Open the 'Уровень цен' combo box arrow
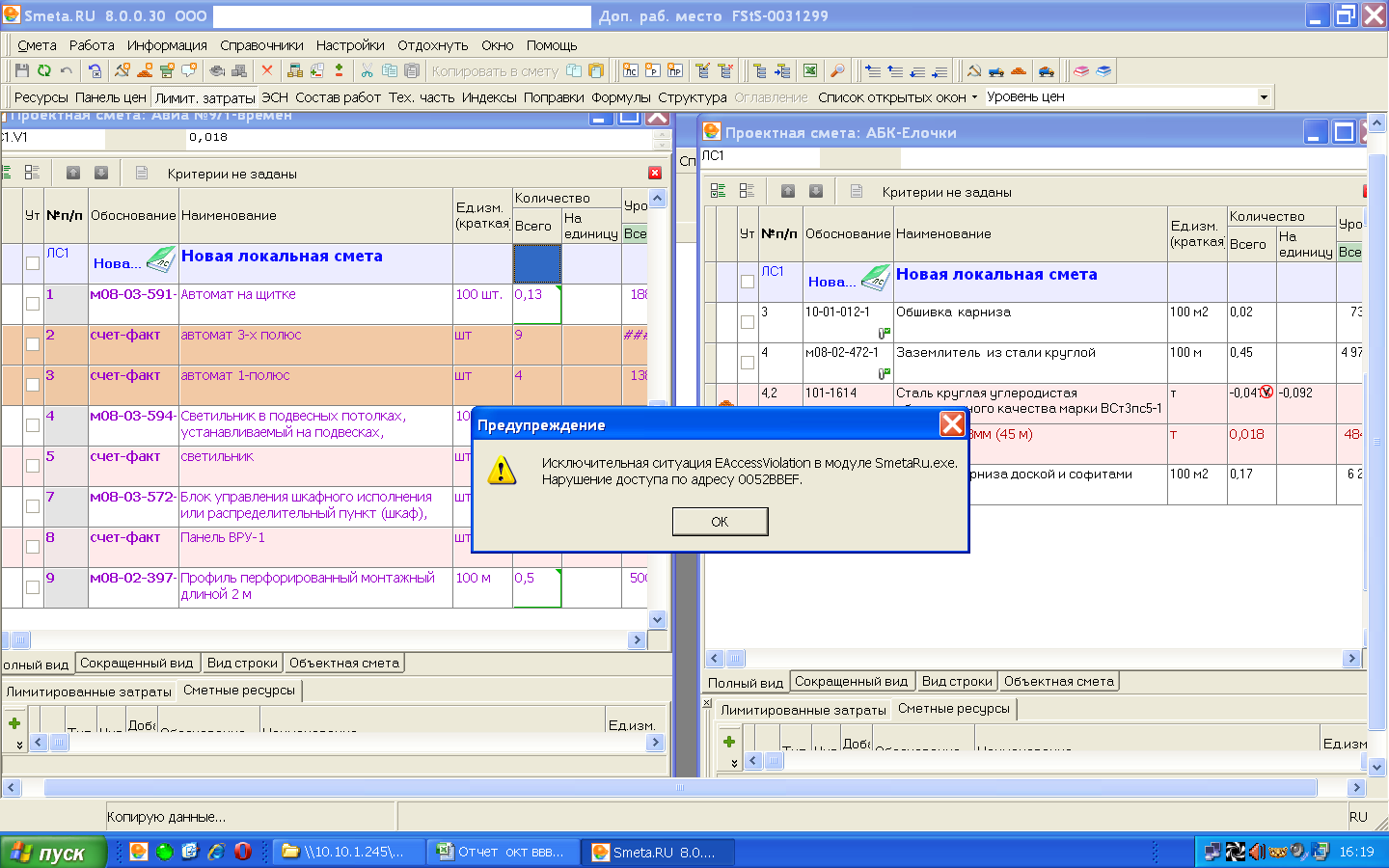 pyautogui.click(x=1264, y=96)
